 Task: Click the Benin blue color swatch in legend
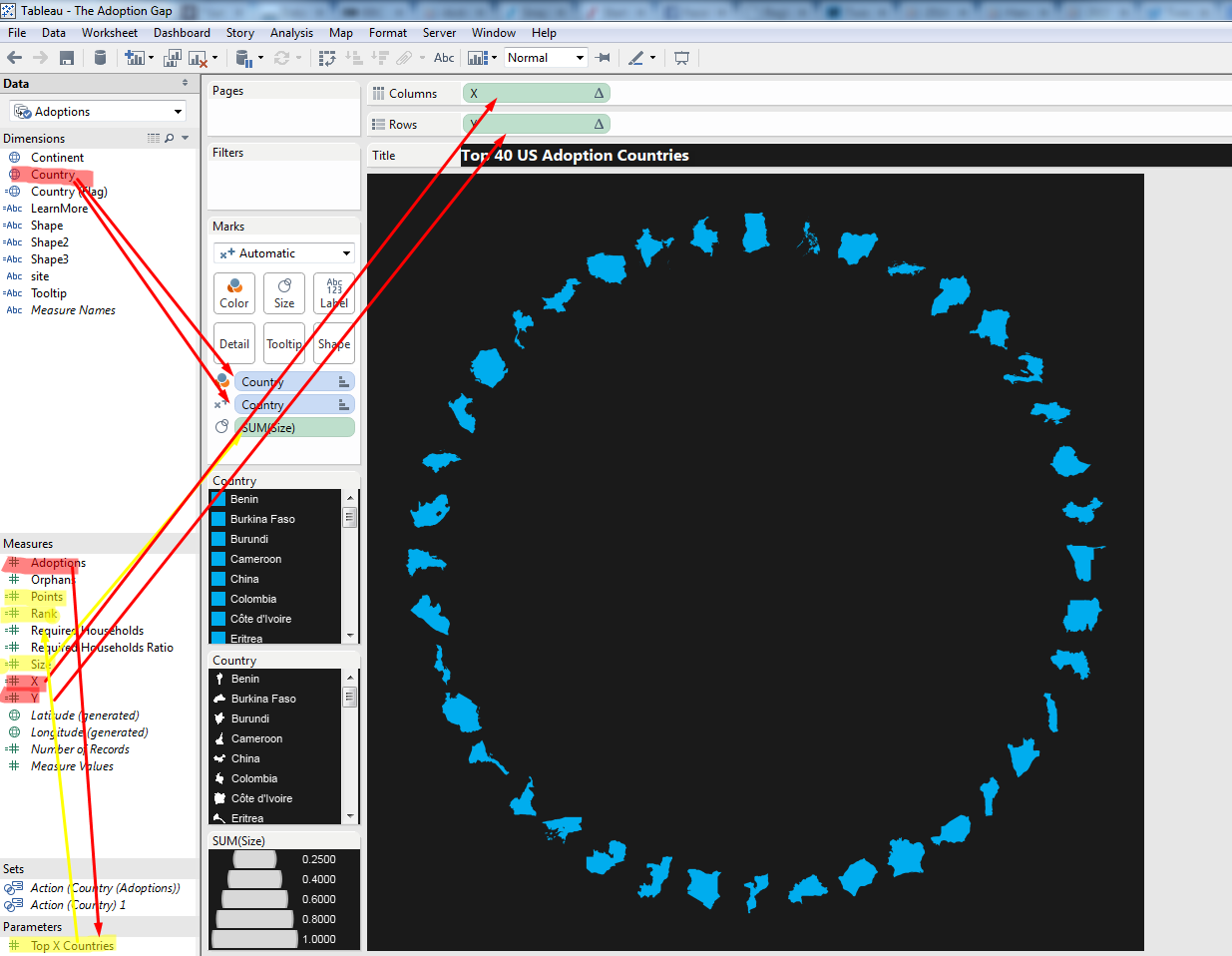point(218,499)
